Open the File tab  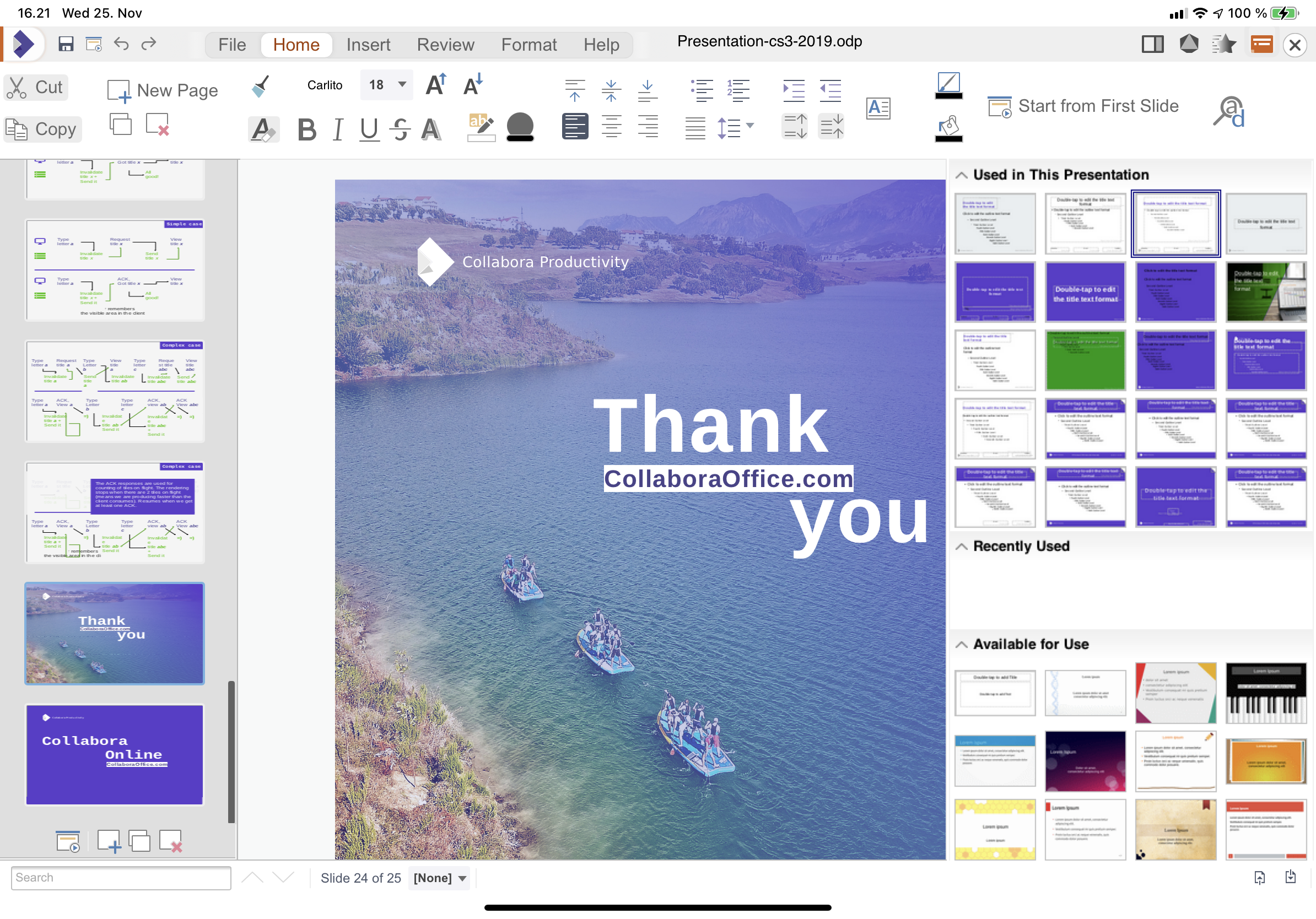(x=232, y=45)
